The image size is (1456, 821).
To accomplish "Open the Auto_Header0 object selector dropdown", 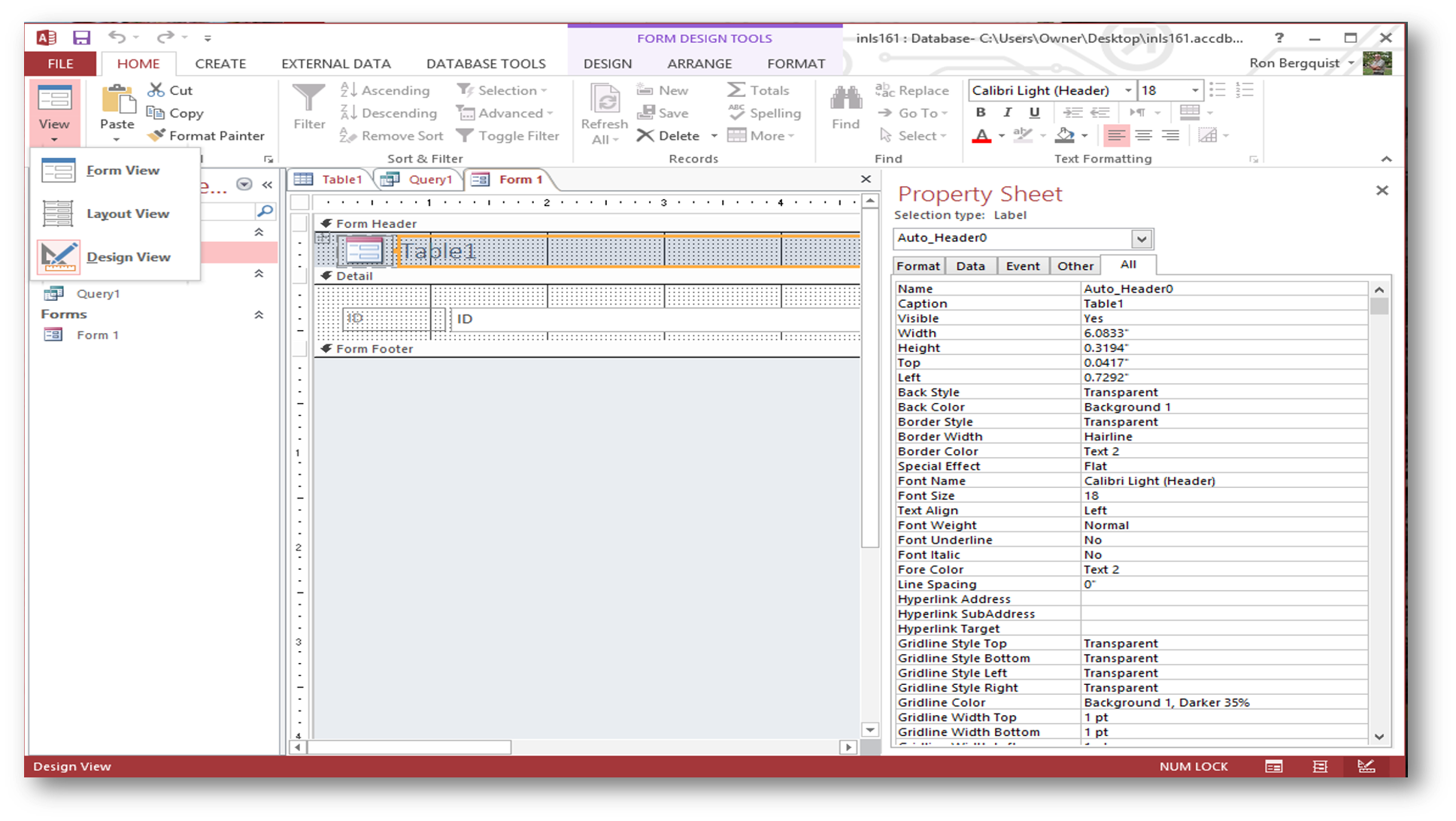I will click(x=1141, y=239).
